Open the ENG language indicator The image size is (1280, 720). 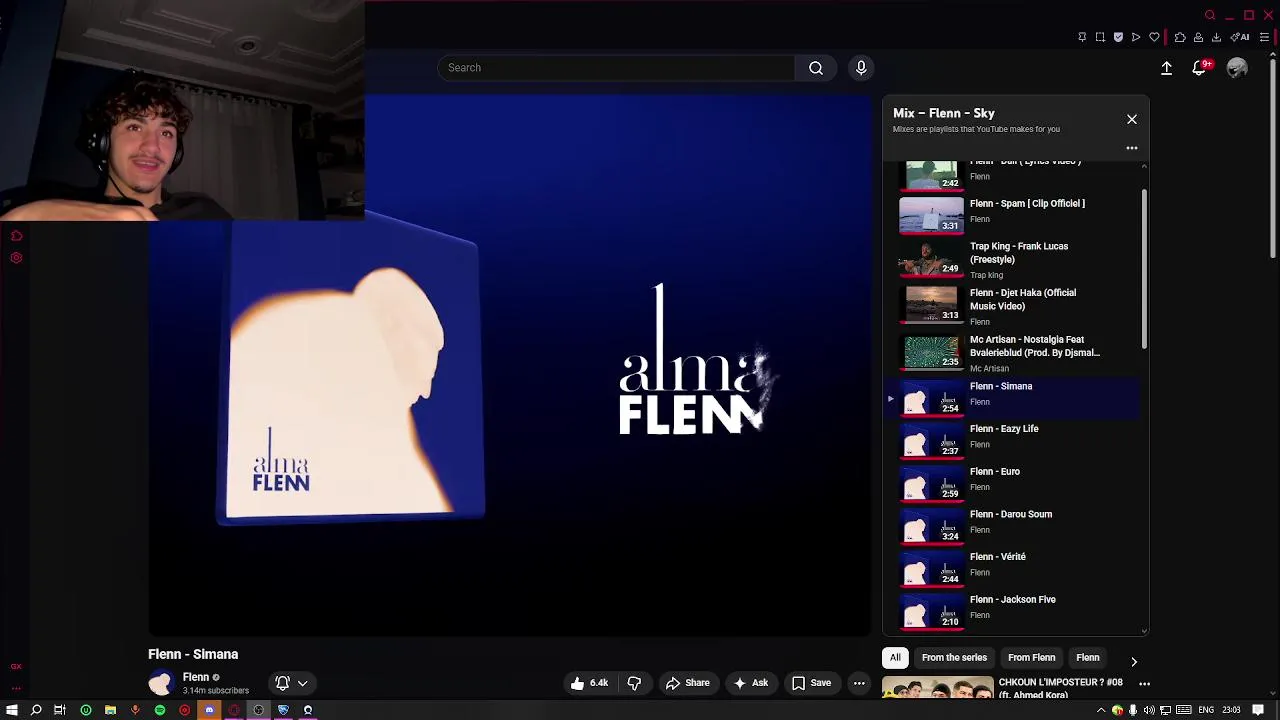pyautogui.click(x=1206, y=710)
